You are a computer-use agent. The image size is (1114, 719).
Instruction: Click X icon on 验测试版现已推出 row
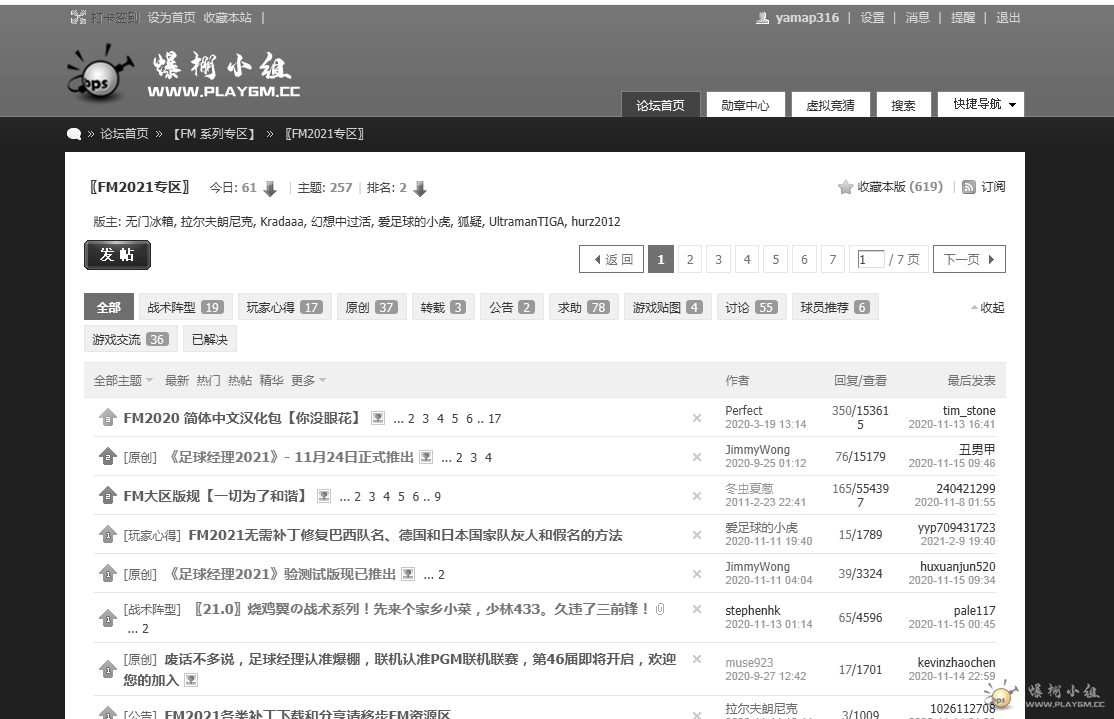(697, 574)
